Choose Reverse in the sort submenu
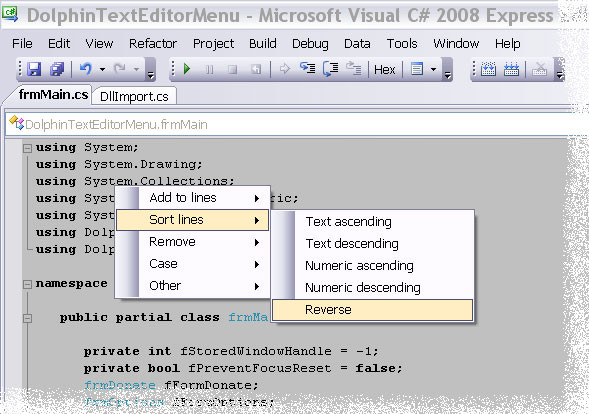The height and width of the screenshot is (414, 589). (x=373, y=310)
